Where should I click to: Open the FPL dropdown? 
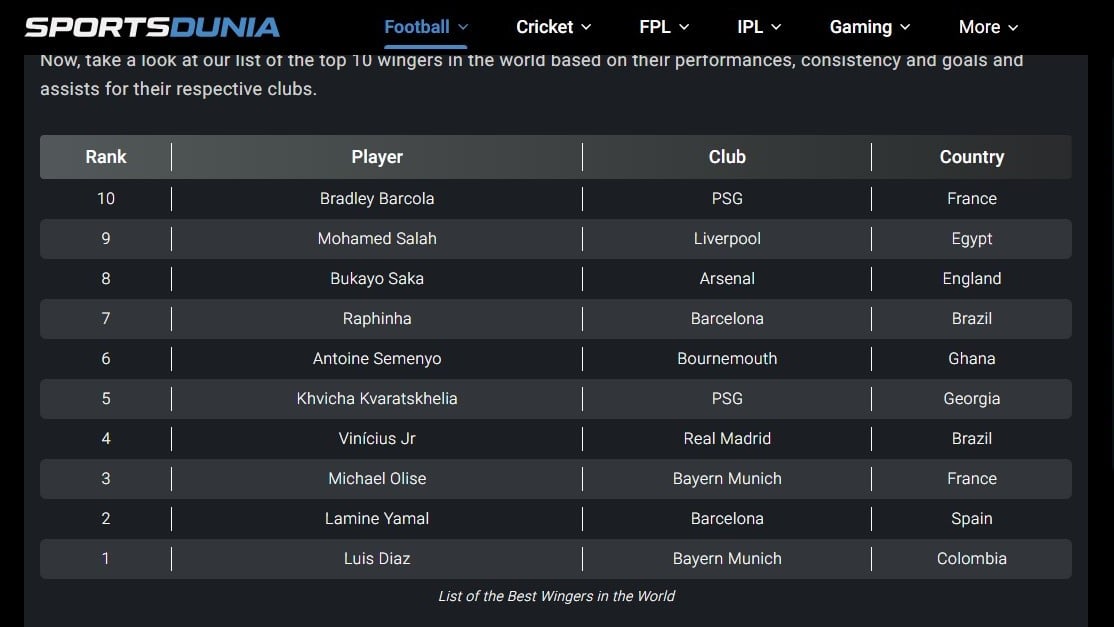pyautogui.click(x=664, y=27)
